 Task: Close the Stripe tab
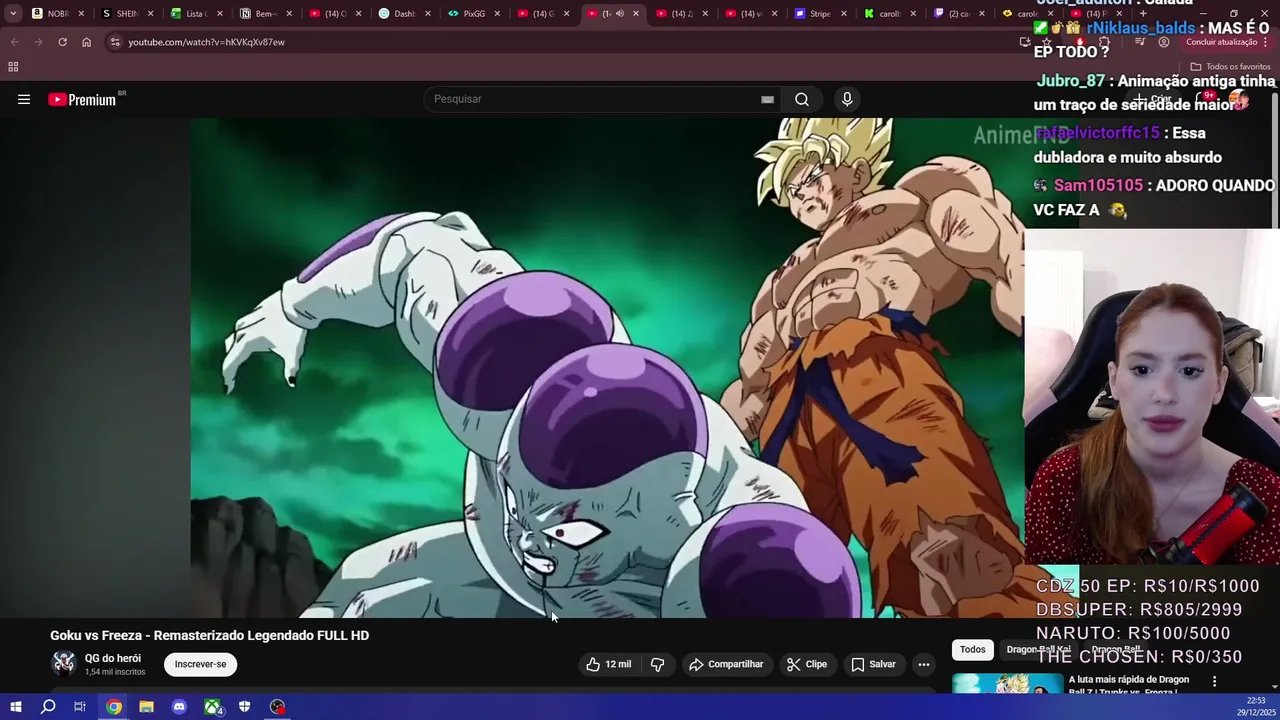point(843,14)
